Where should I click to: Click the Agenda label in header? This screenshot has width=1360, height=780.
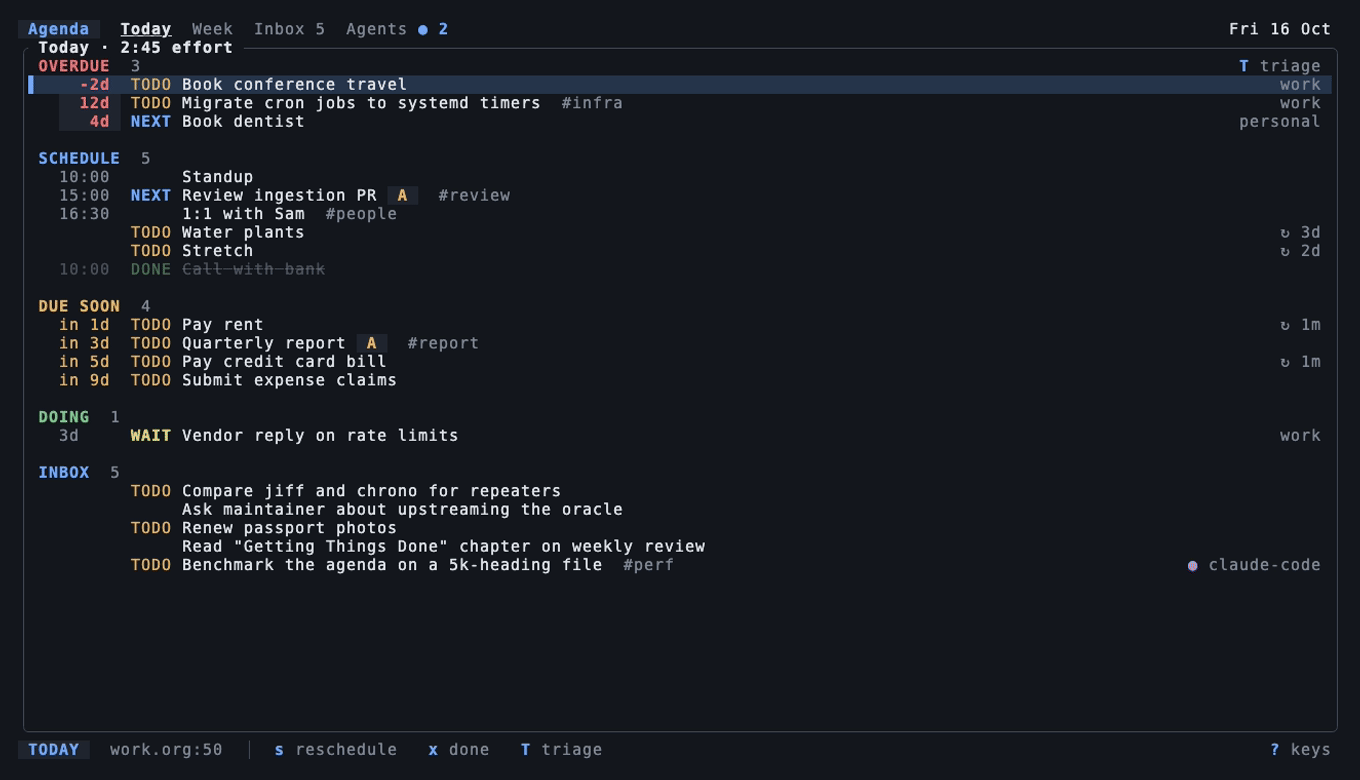(x=58, y=29)
